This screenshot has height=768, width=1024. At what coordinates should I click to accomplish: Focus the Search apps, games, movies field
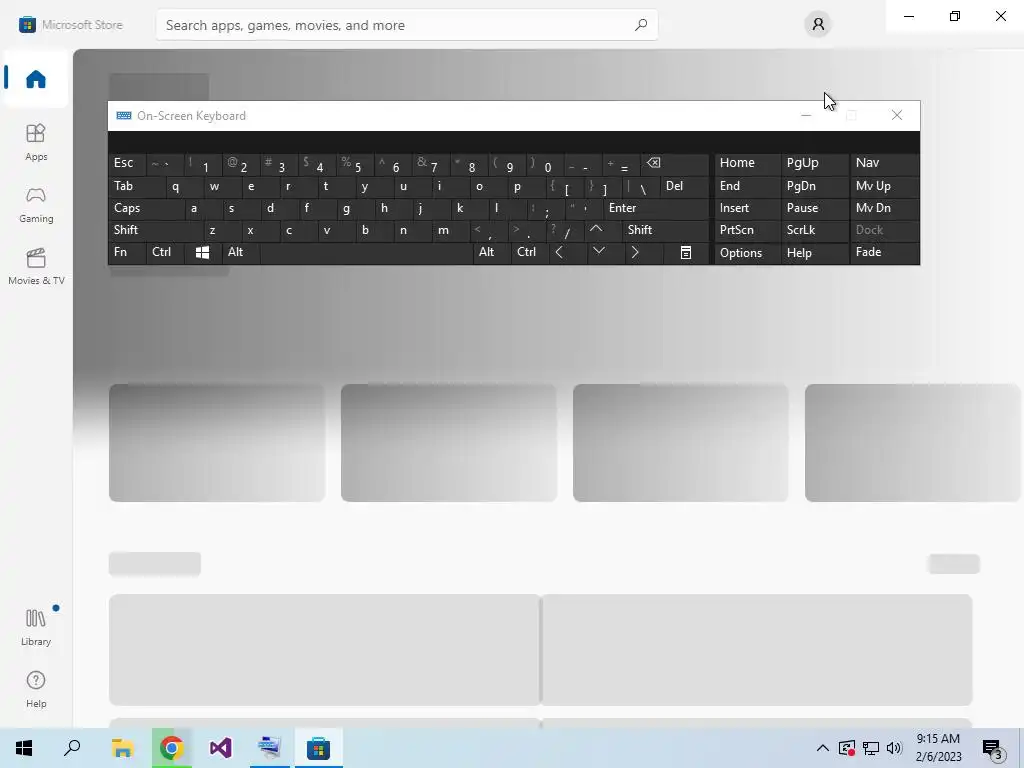pyautogui.click(x=406, y=25)
